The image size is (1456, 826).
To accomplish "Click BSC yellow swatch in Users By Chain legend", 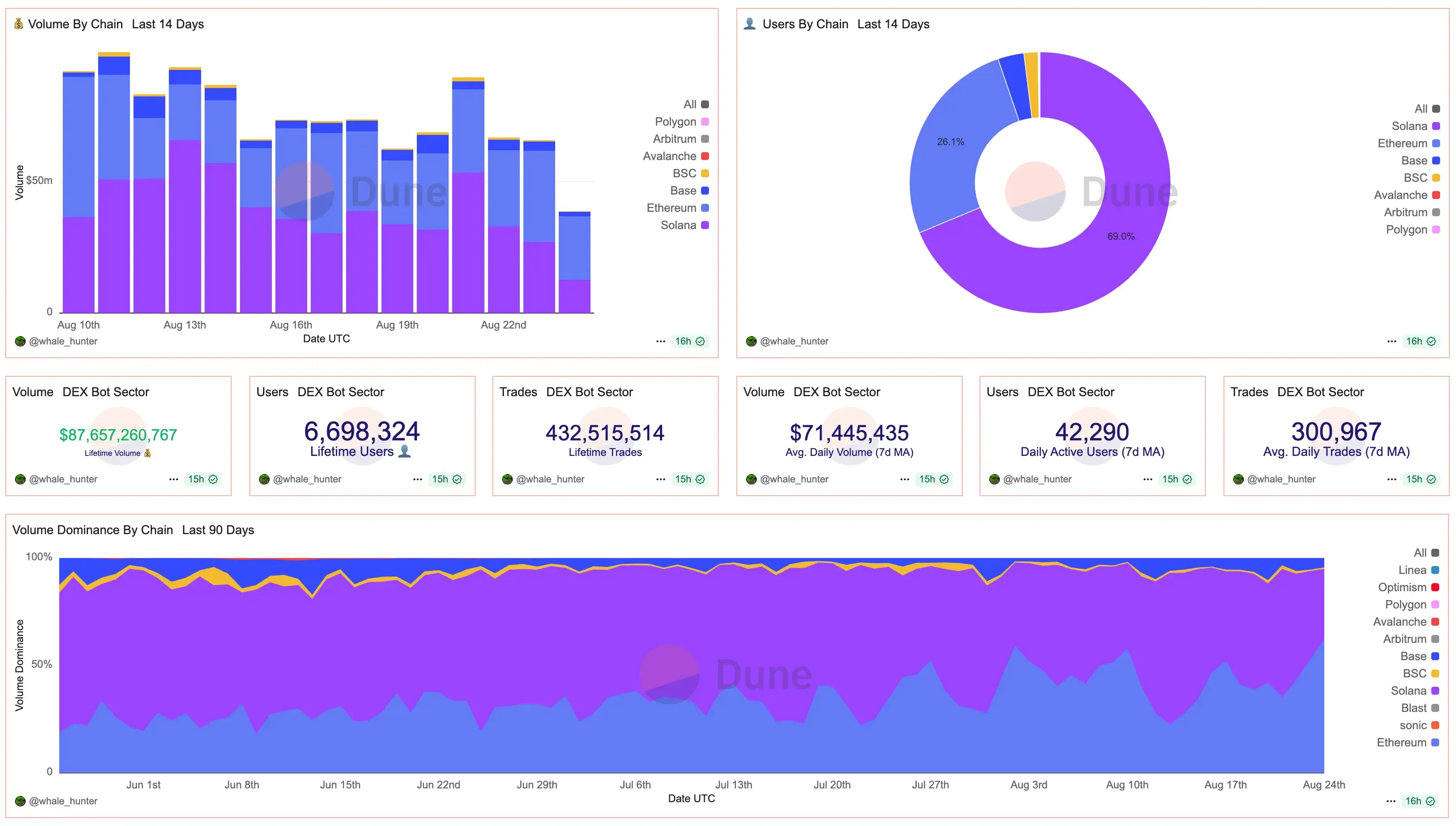I will (1436, 178).
